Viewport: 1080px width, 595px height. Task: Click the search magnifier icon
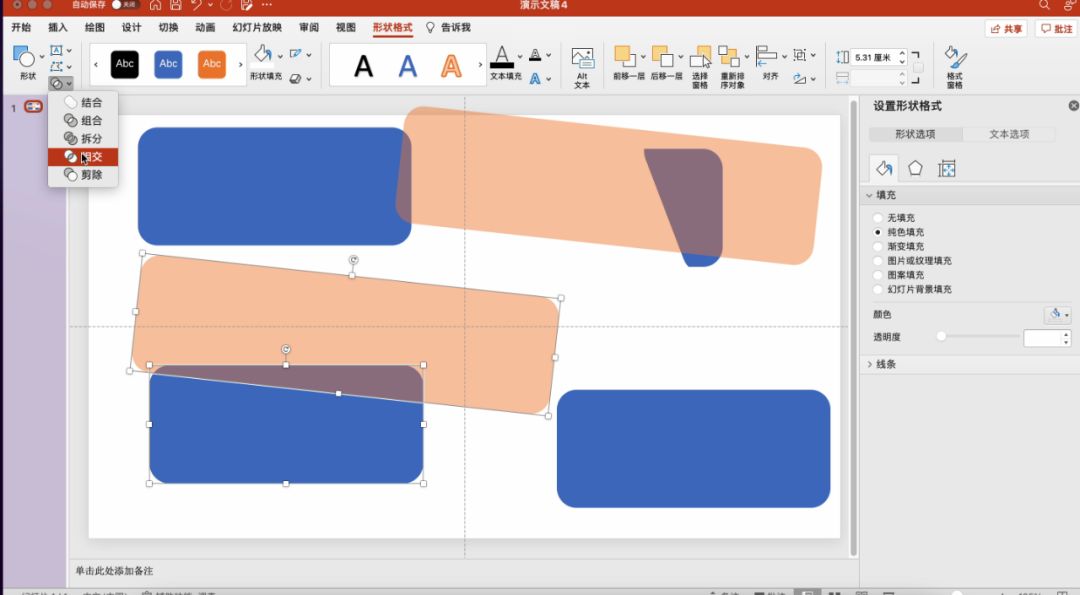tap(1044, 5)
